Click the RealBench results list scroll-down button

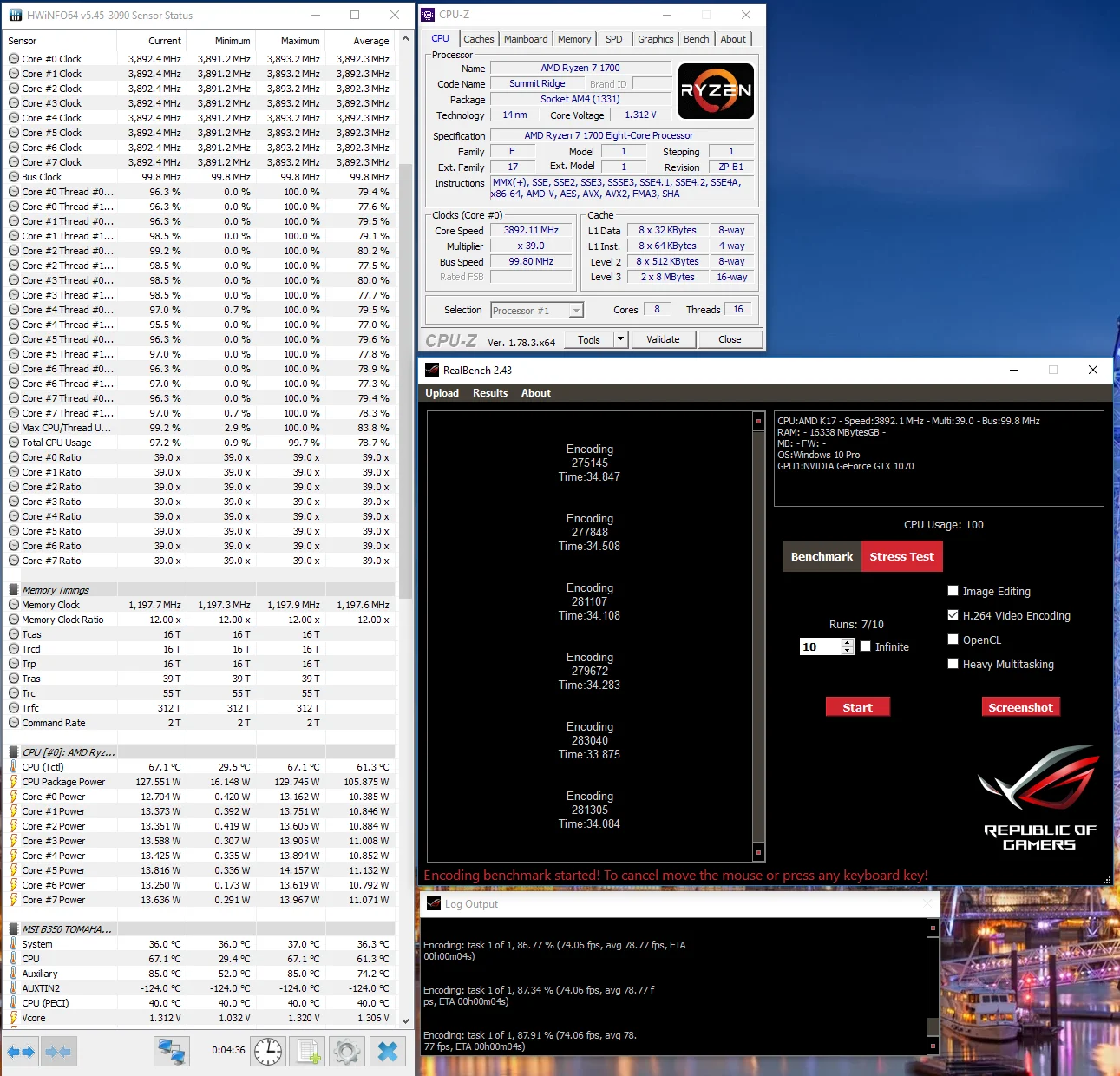[758, 852]
